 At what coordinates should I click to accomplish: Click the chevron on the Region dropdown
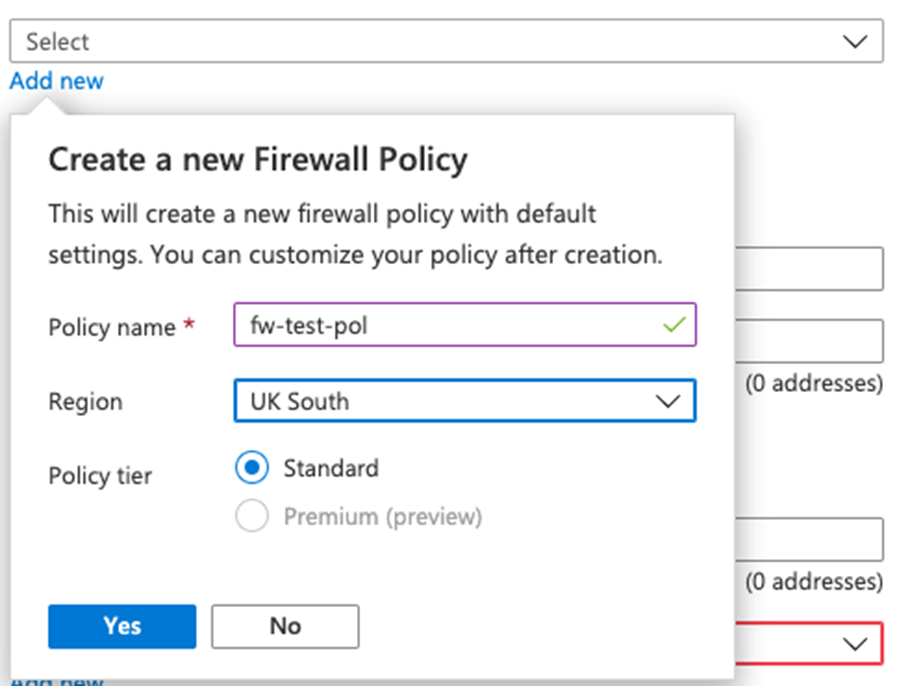pyautogui.click(x=669, y=400)
